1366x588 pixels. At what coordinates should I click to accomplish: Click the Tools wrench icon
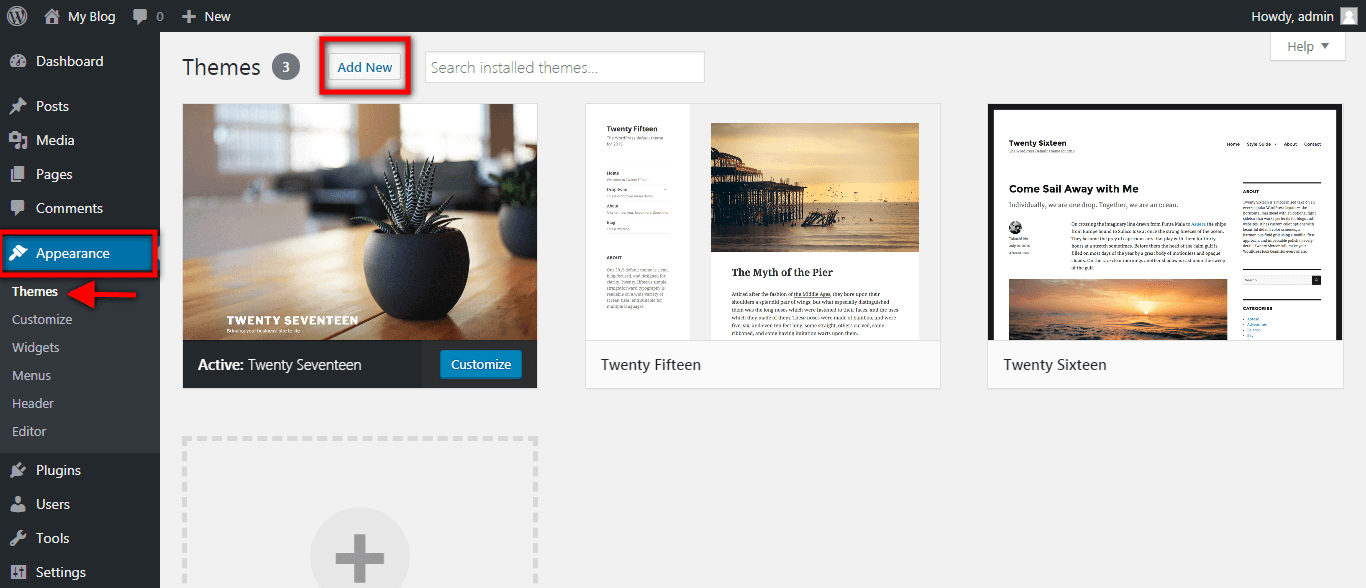[18, 538]
